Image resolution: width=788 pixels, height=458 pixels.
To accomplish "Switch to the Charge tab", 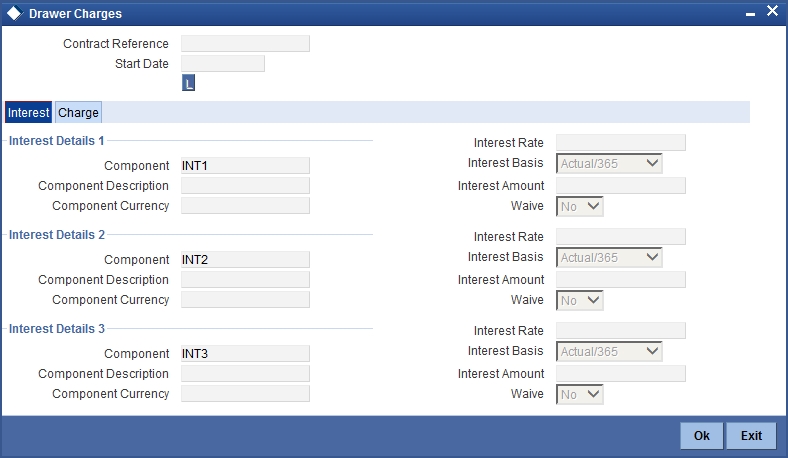I will pos(78,113).
